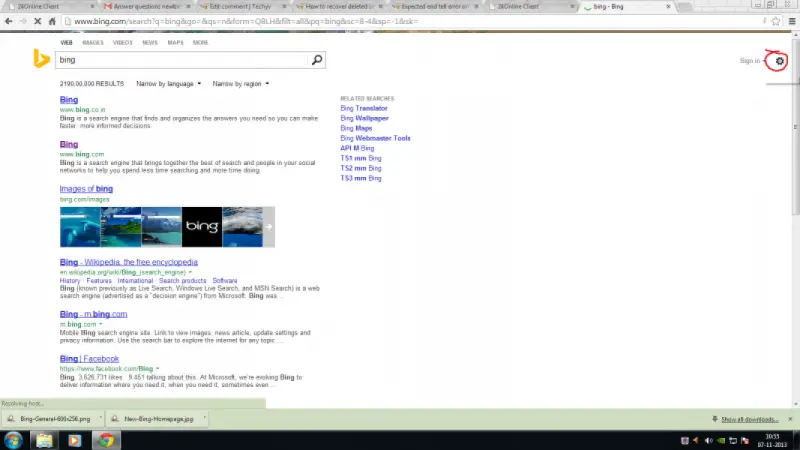Image resolution: width=800 pixels, height=450 pixels.
Task: Open Bing-General-600x256.png download menu arrow
Action: tap(101, 418)
